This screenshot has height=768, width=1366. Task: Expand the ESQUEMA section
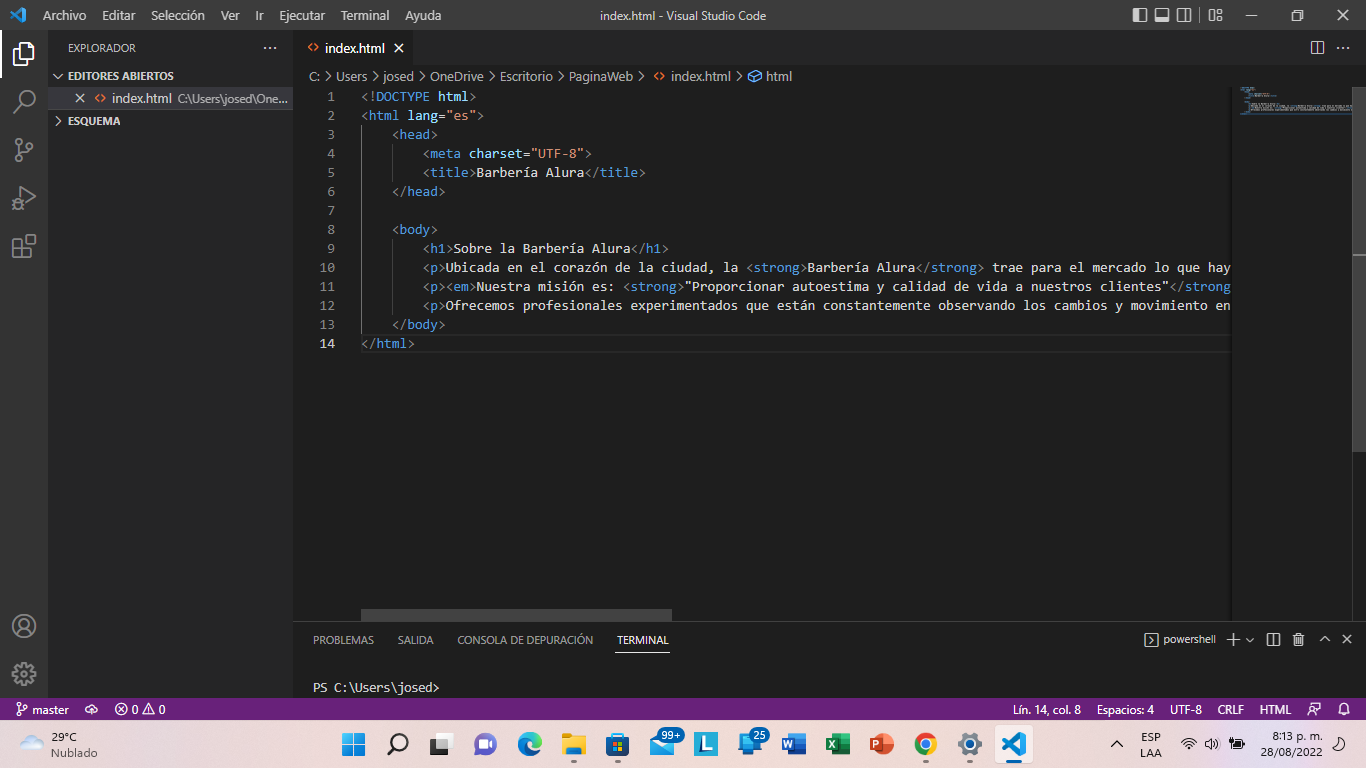[170, 121]
